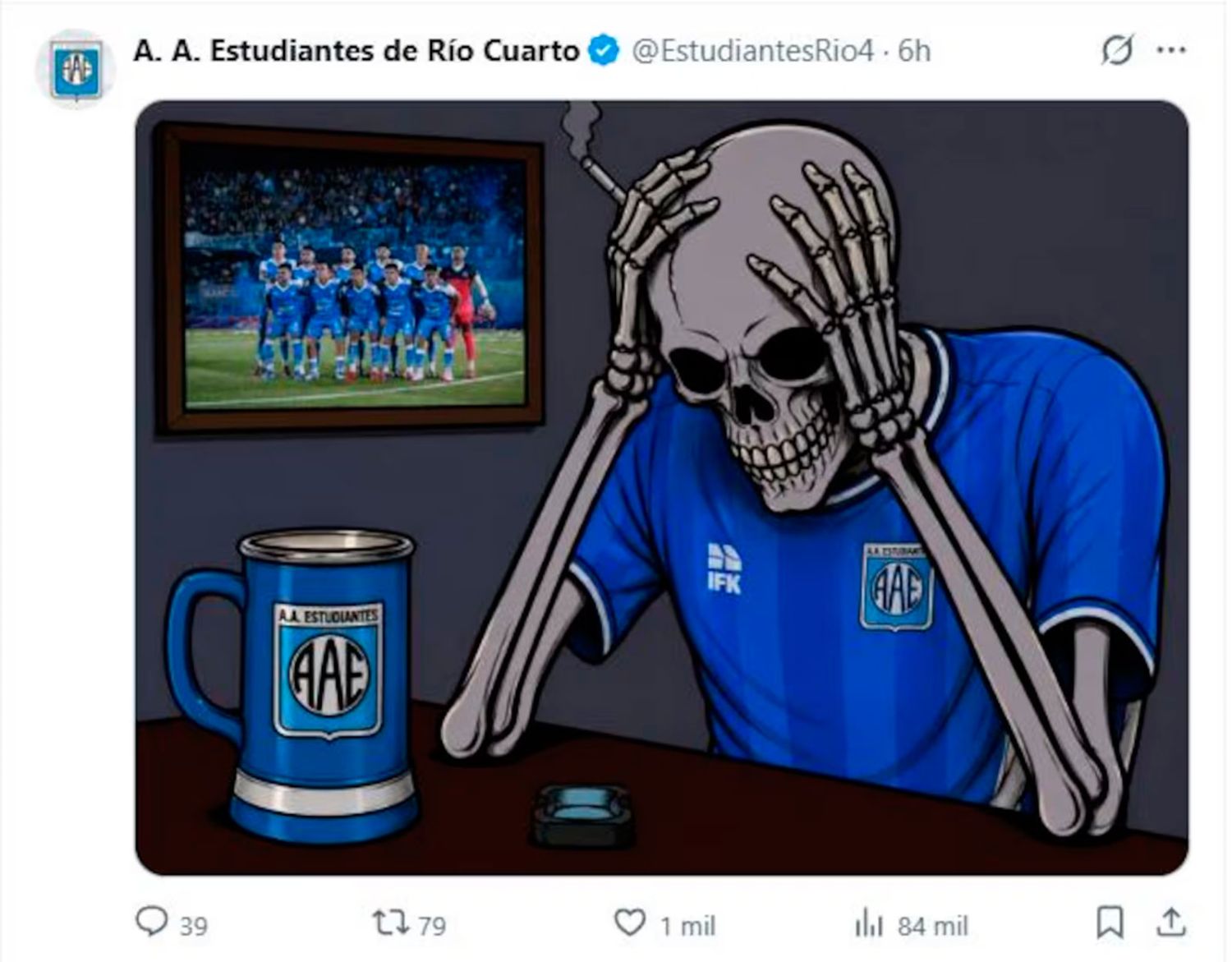Viewport: 1232px width, 962px height.
Task: Open the Estudiantes profile avatar
Action: tap(76, 71)
